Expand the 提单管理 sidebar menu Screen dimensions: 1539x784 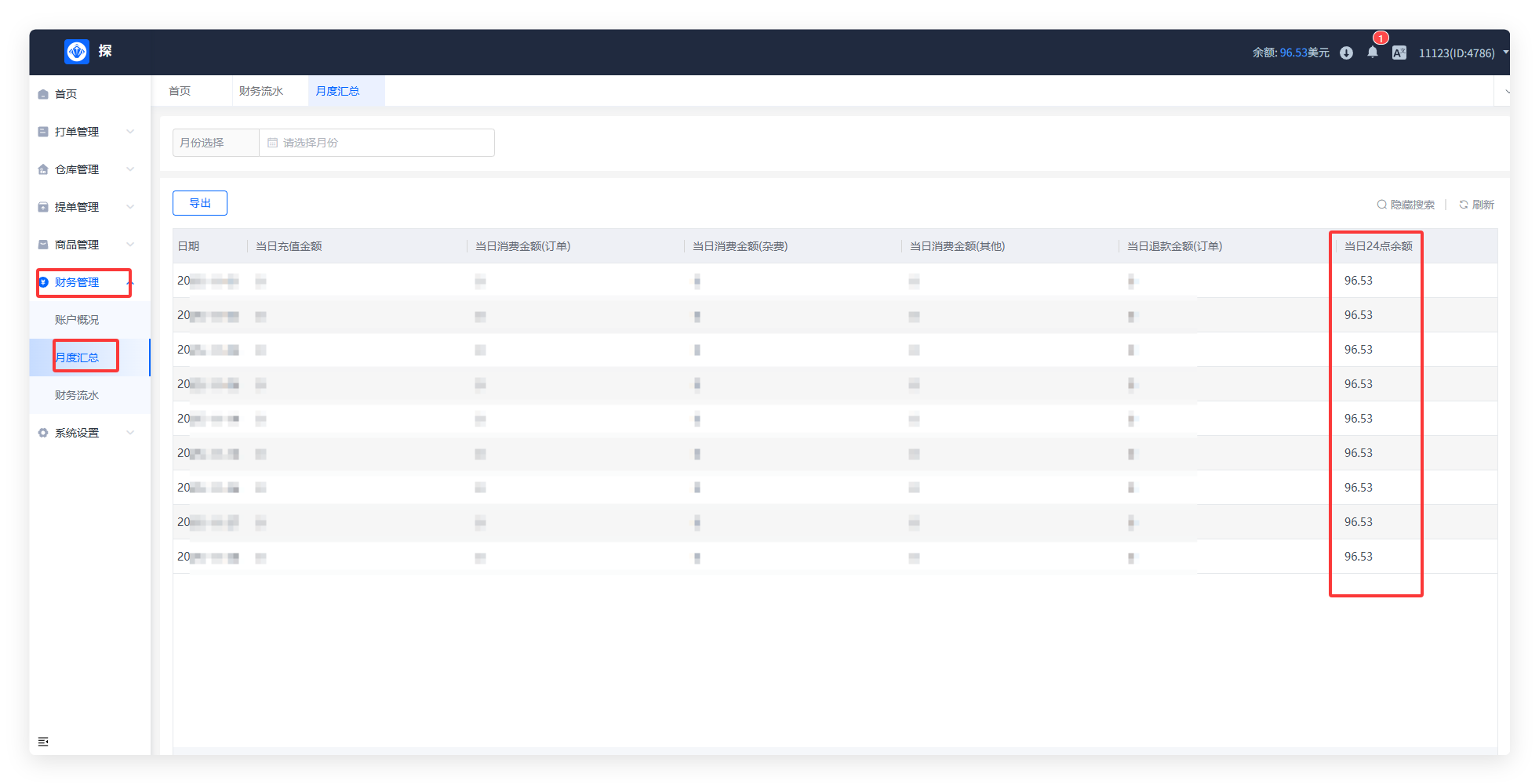(86, 207)
